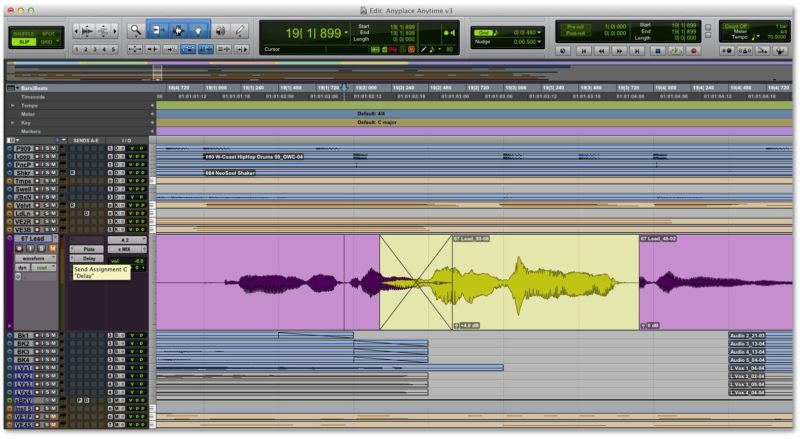
Task: Select the Pencil tool
Action: tap(240, 31)
